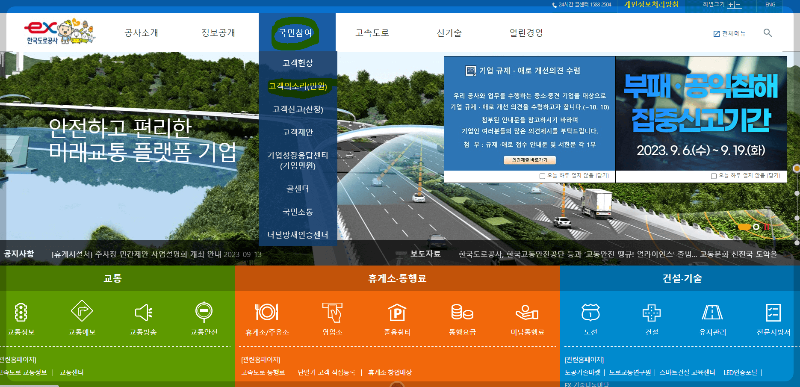
Task: Select 기업성장응답센터 (기업민원) submenu item
Action: 297,160
